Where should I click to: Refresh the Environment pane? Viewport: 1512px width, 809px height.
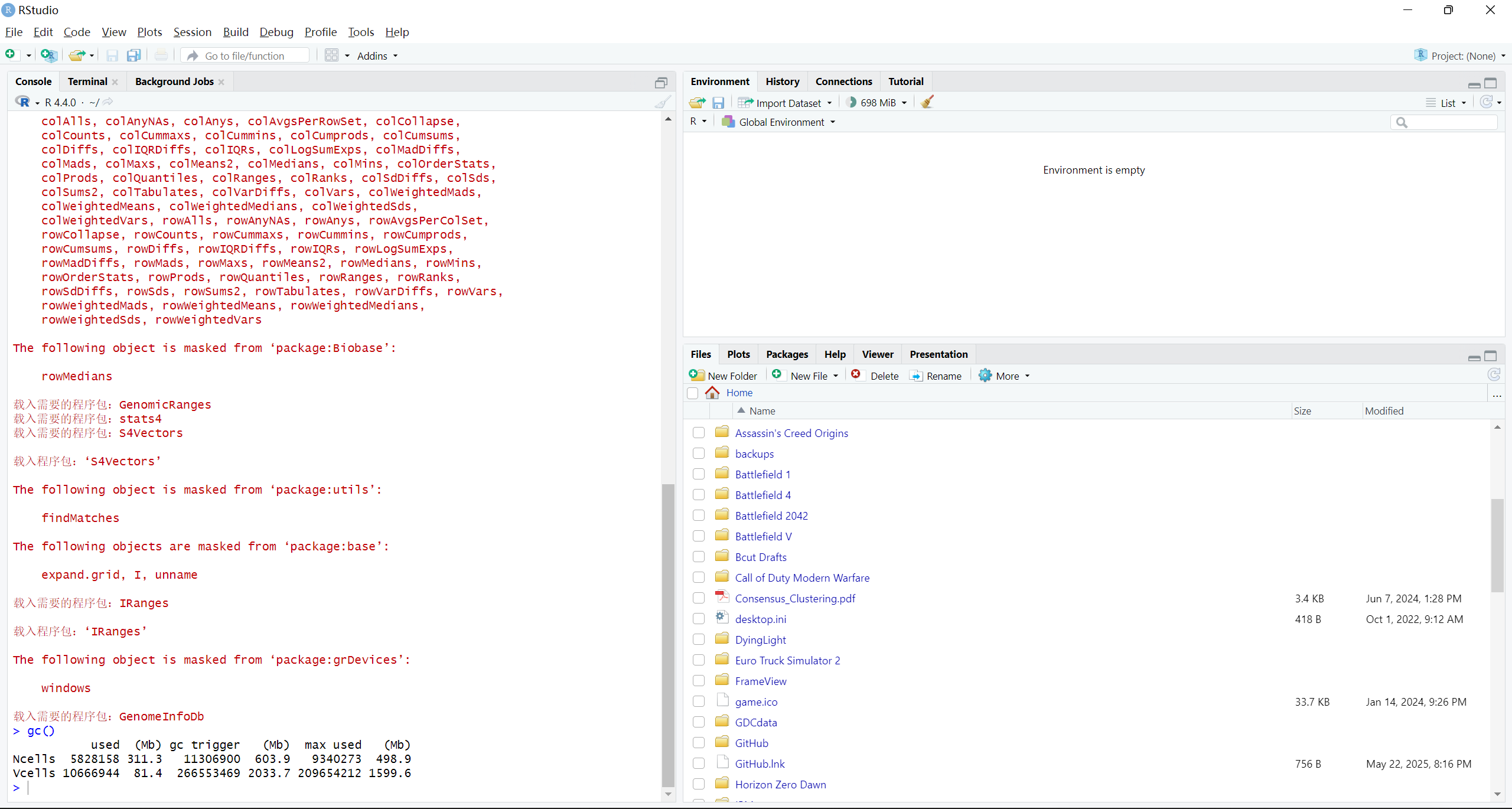pos(1486,102)
